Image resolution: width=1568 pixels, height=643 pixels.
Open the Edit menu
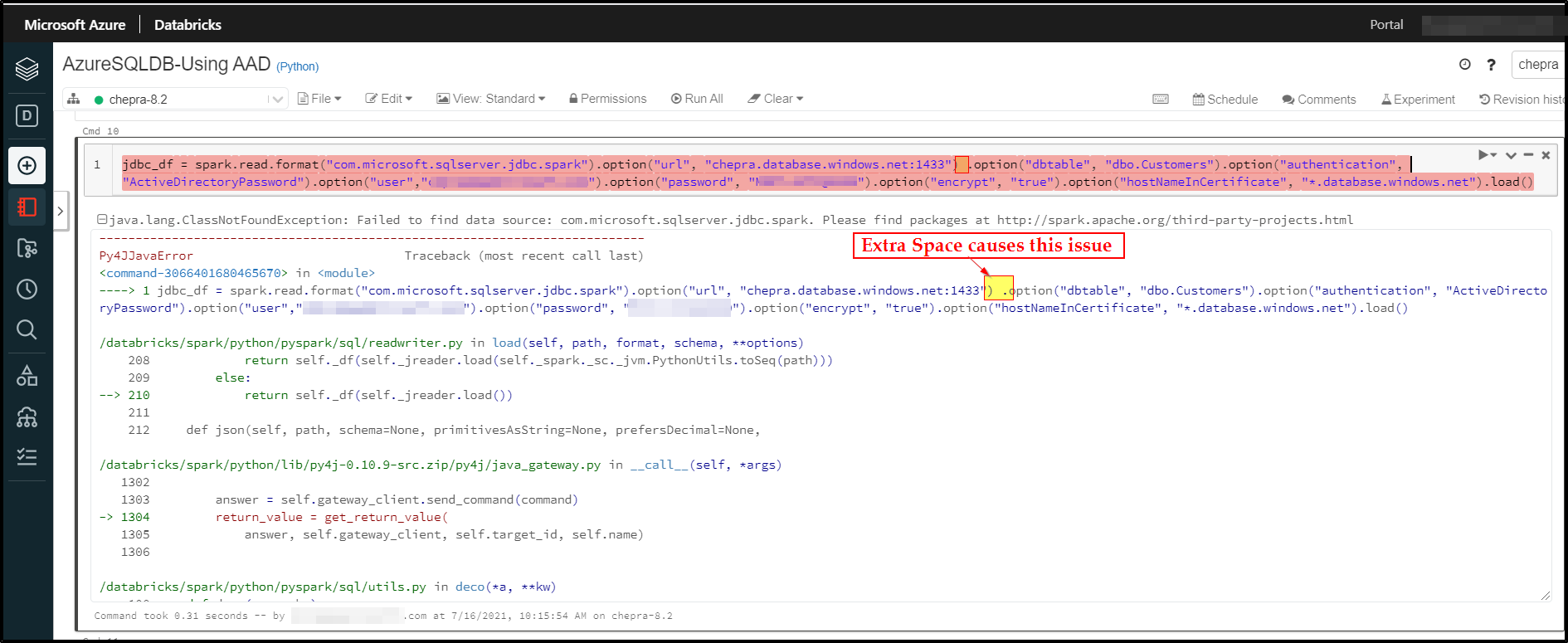point(389,99)
